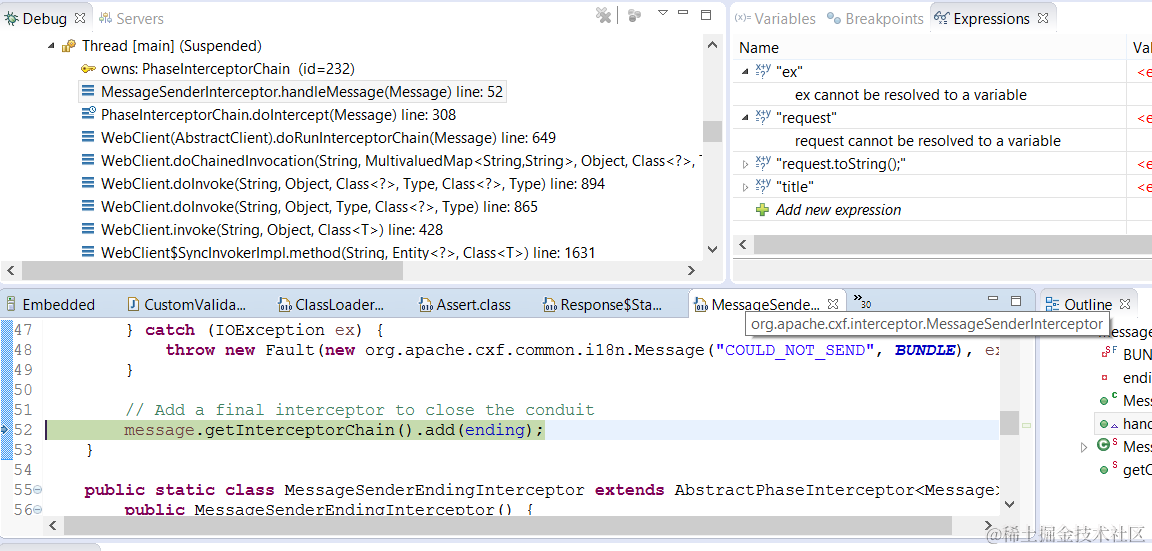Click green plus icon of Add new expression
The width and height of the screenshot is (1152, 551).
coord(763,209)
